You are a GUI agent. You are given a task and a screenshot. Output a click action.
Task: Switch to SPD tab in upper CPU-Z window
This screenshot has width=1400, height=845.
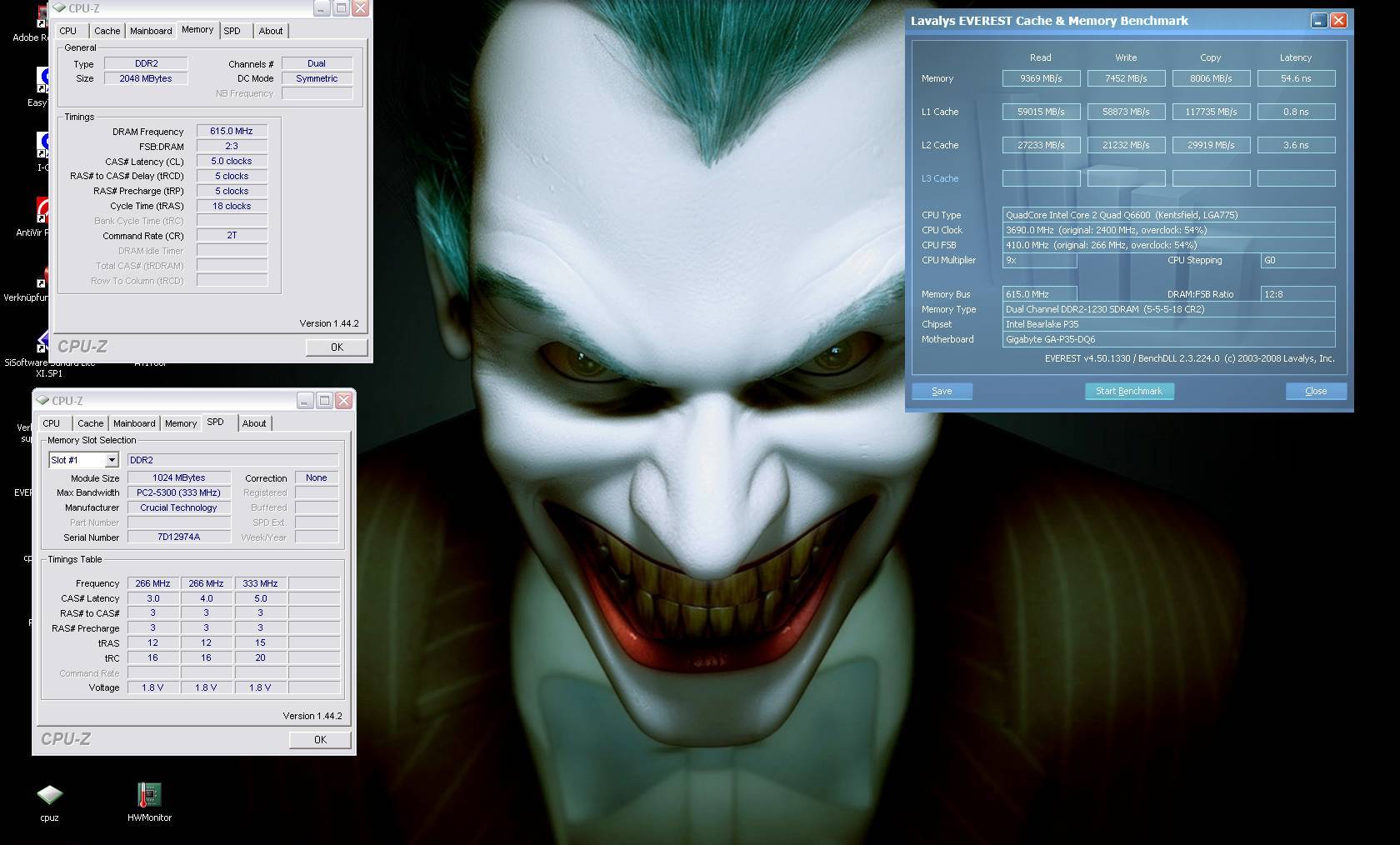pos(232,31)
